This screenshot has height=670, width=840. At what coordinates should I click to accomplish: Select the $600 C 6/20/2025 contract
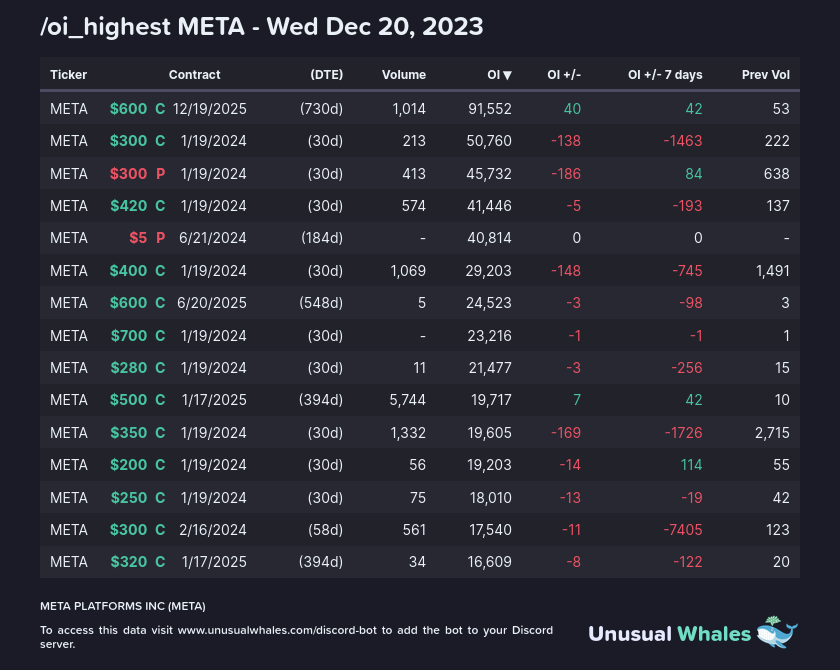(x=178, y=303)
